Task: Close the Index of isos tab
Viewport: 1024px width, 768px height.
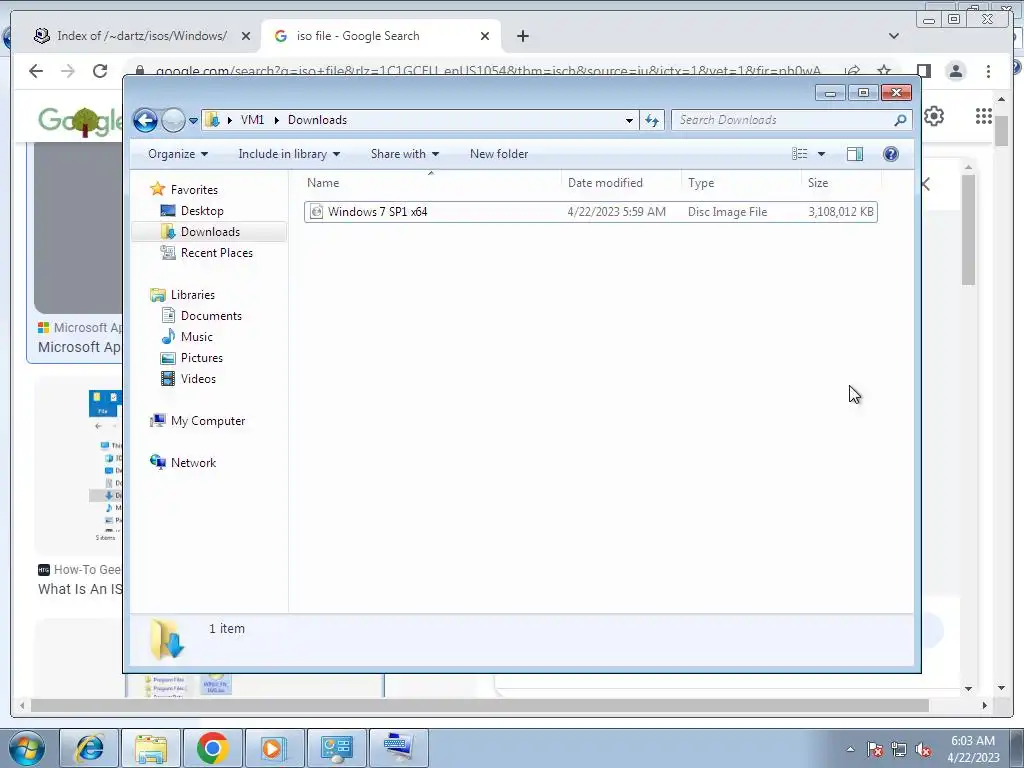Action: click(246, 36)
